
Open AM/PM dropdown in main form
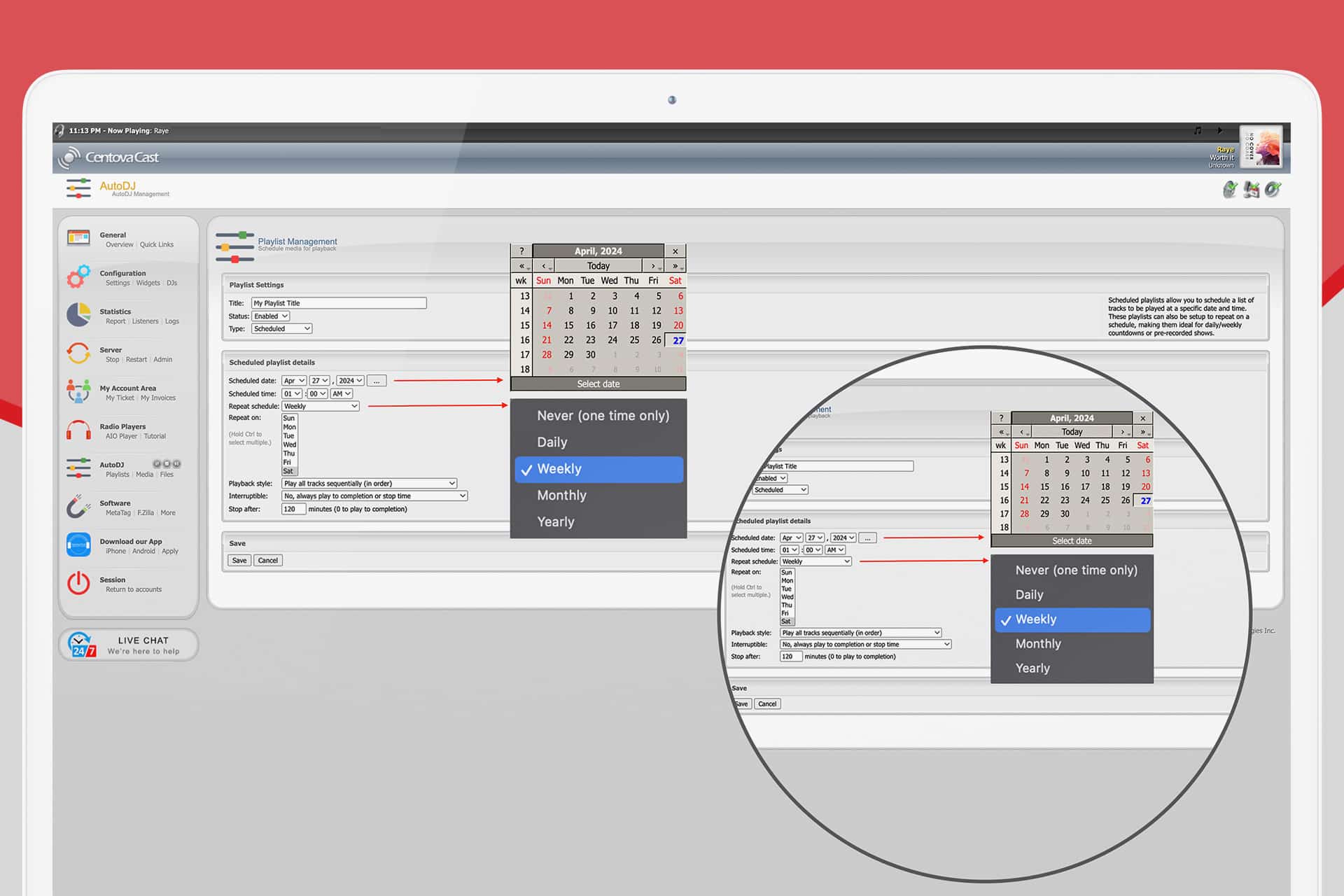tap(342, 394)
